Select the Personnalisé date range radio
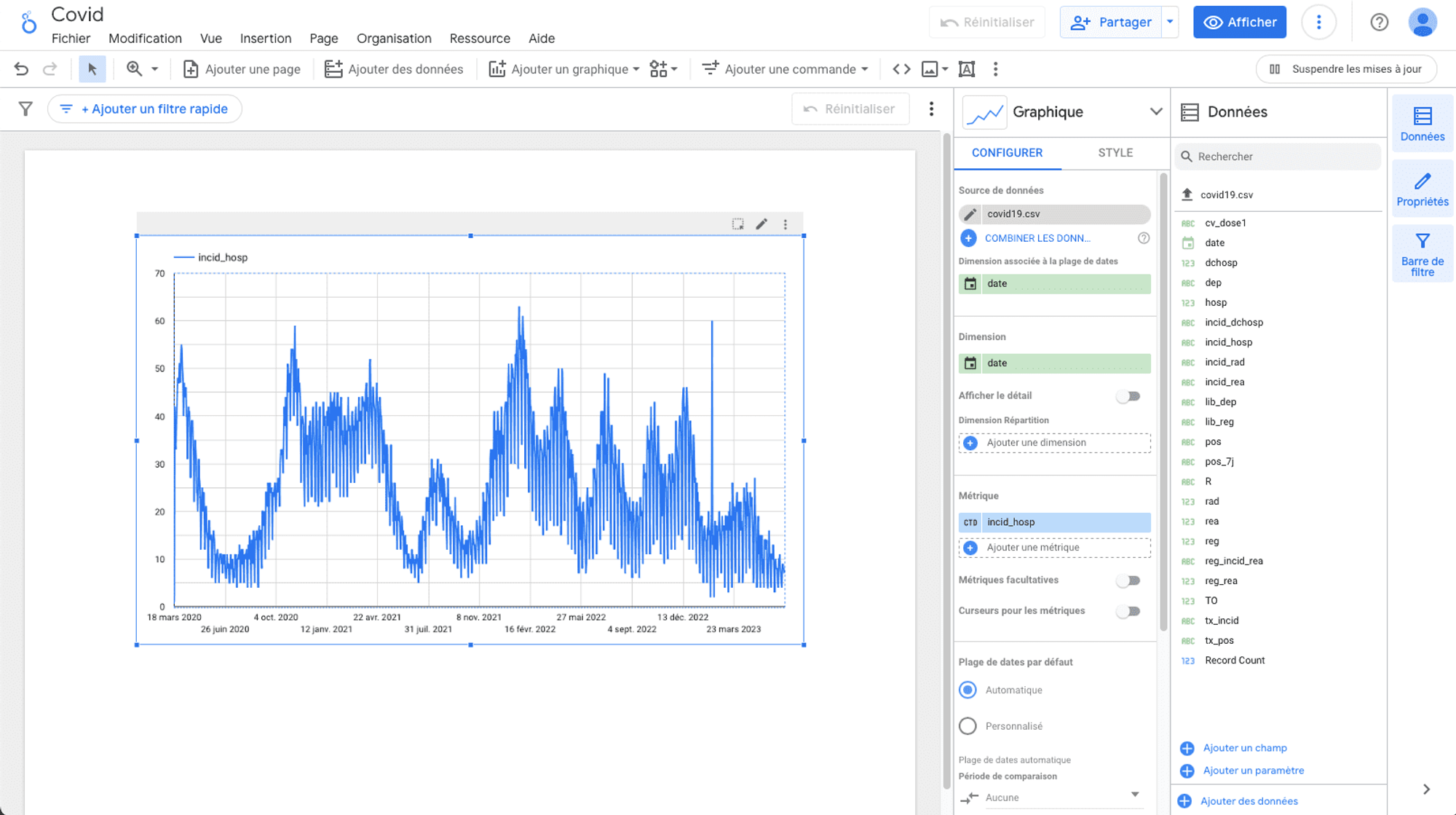This screenshot has width=1456, height=815. 968,726
